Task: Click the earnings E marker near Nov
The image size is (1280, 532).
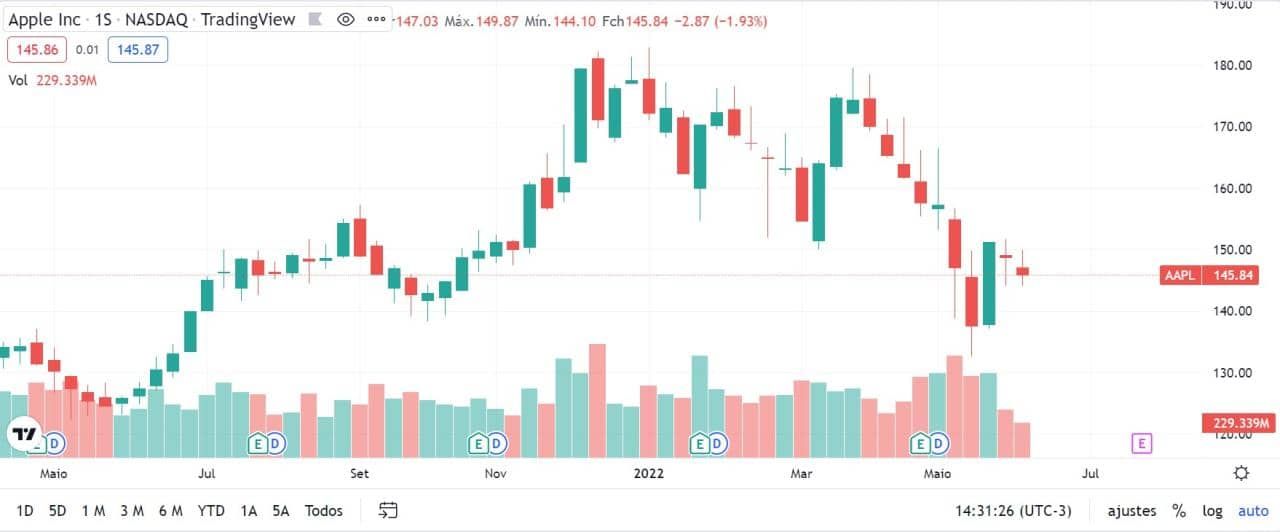Action: pyautogui.click(x=478, y=442)
